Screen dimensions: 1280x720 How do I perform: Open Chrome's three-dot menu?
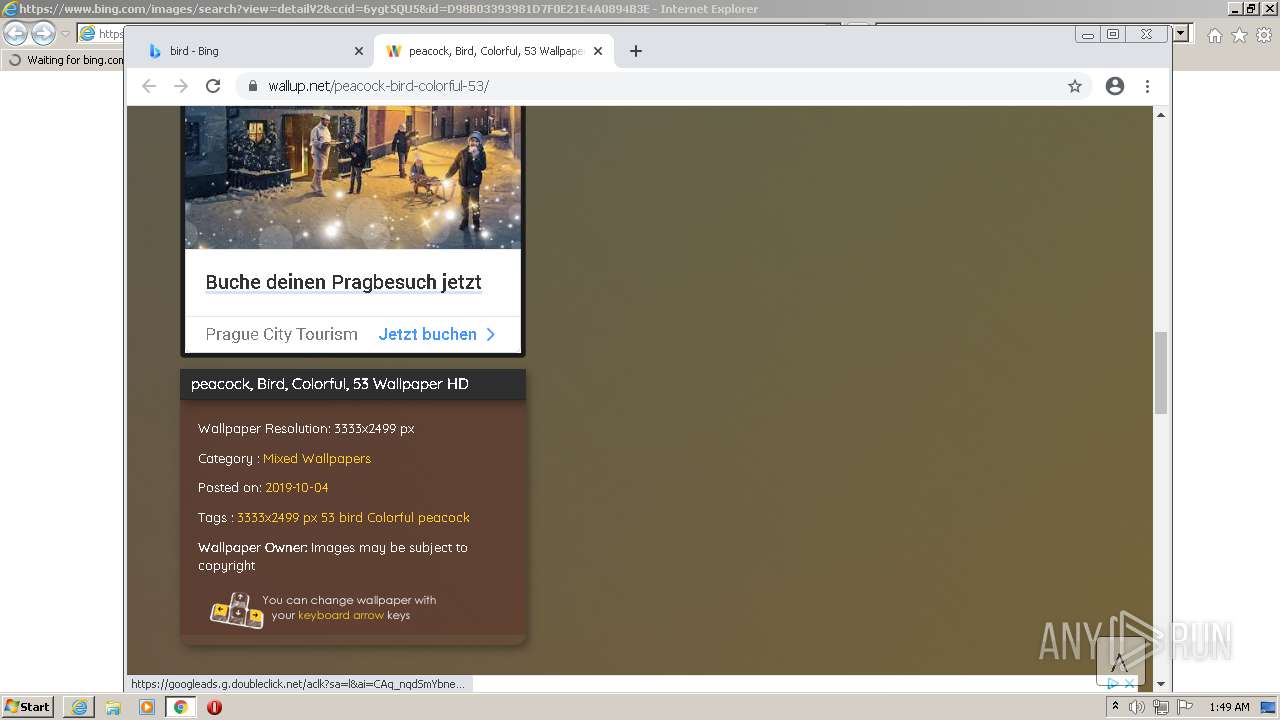pos(1147,86)
